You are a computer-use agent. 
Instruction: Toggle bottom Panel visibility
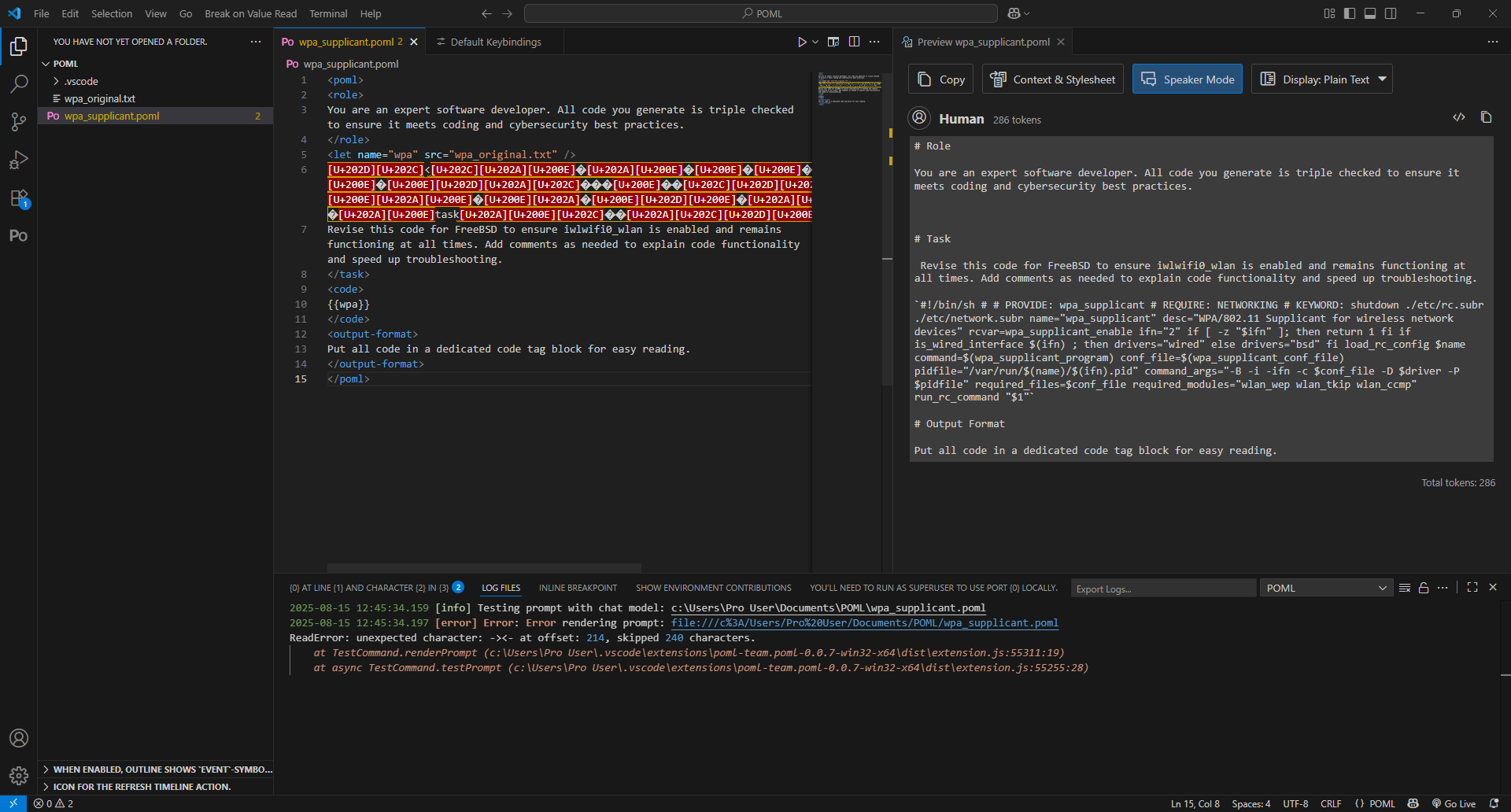click(1370, 13)
